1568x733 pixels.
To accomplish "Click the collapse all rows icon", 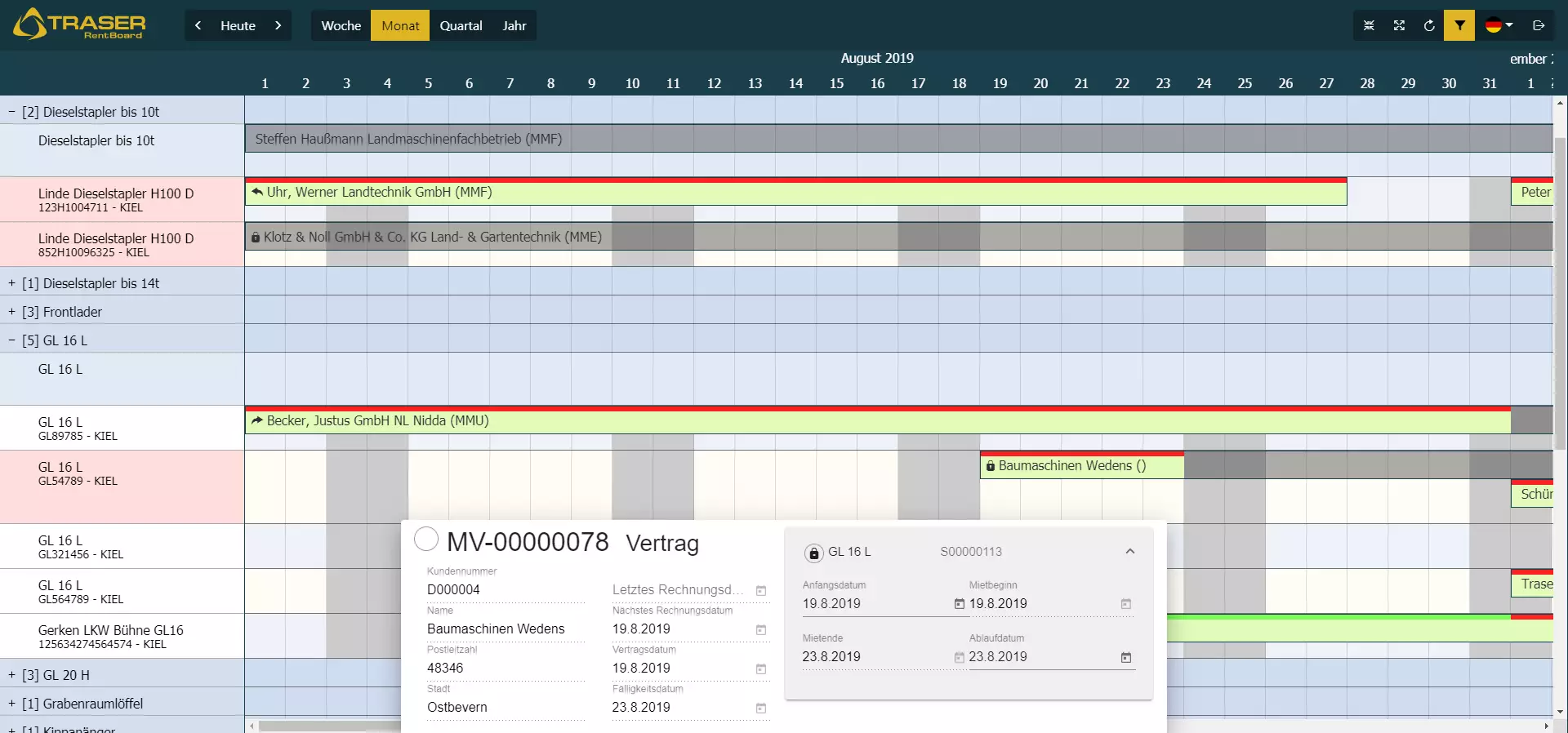I will [1369, 25].
